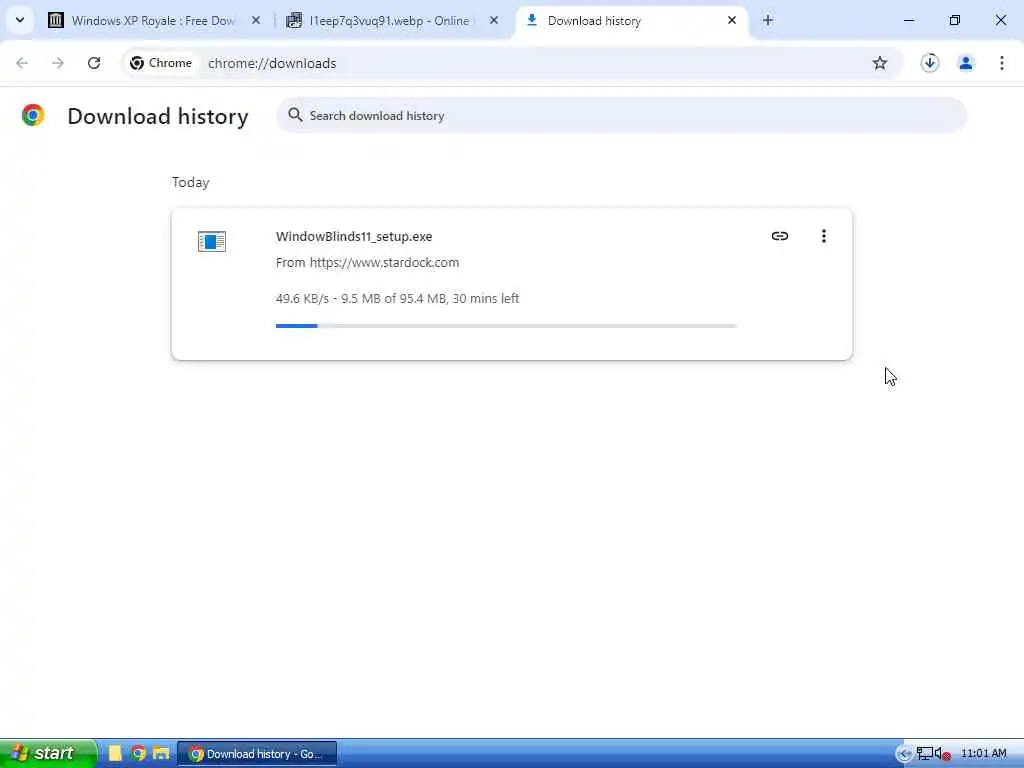Click the 11:01 AM clock
The width and height of the screenshot is (1024, 768).
(984, 754)
